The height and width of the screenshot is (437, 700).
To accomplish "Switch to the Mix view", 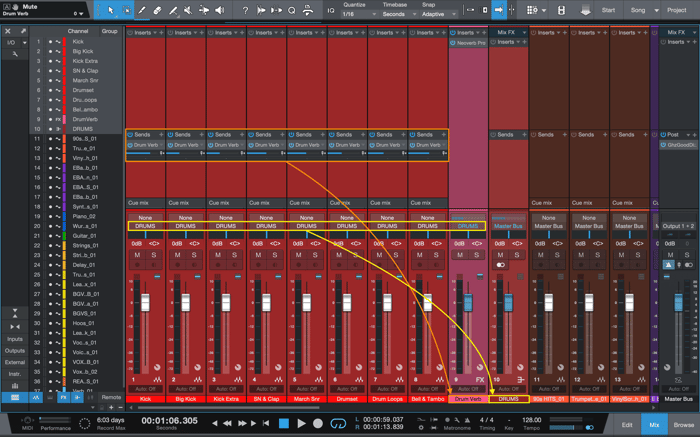I will click(x=654, y=425).
